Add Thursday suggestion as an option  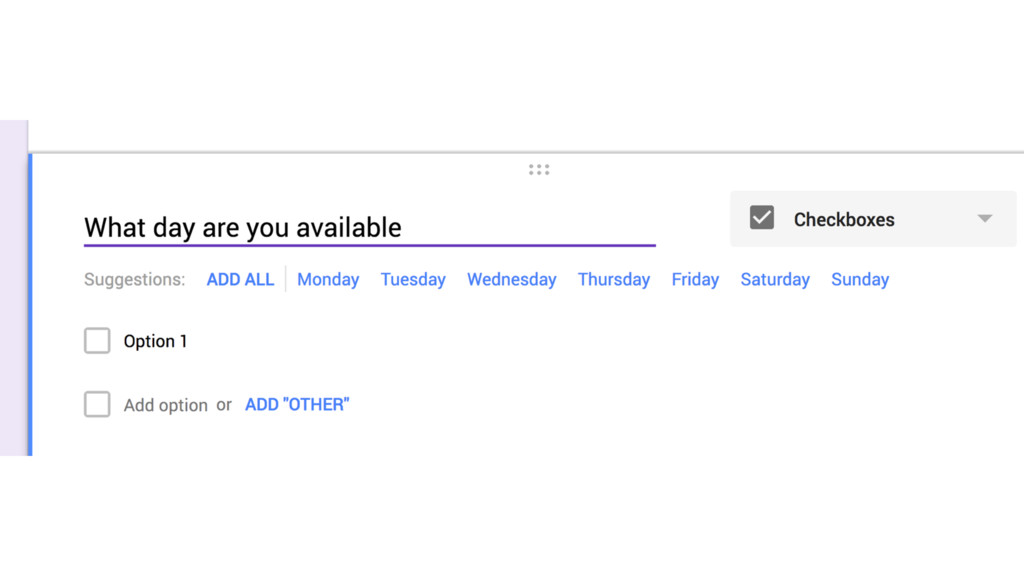614,280
